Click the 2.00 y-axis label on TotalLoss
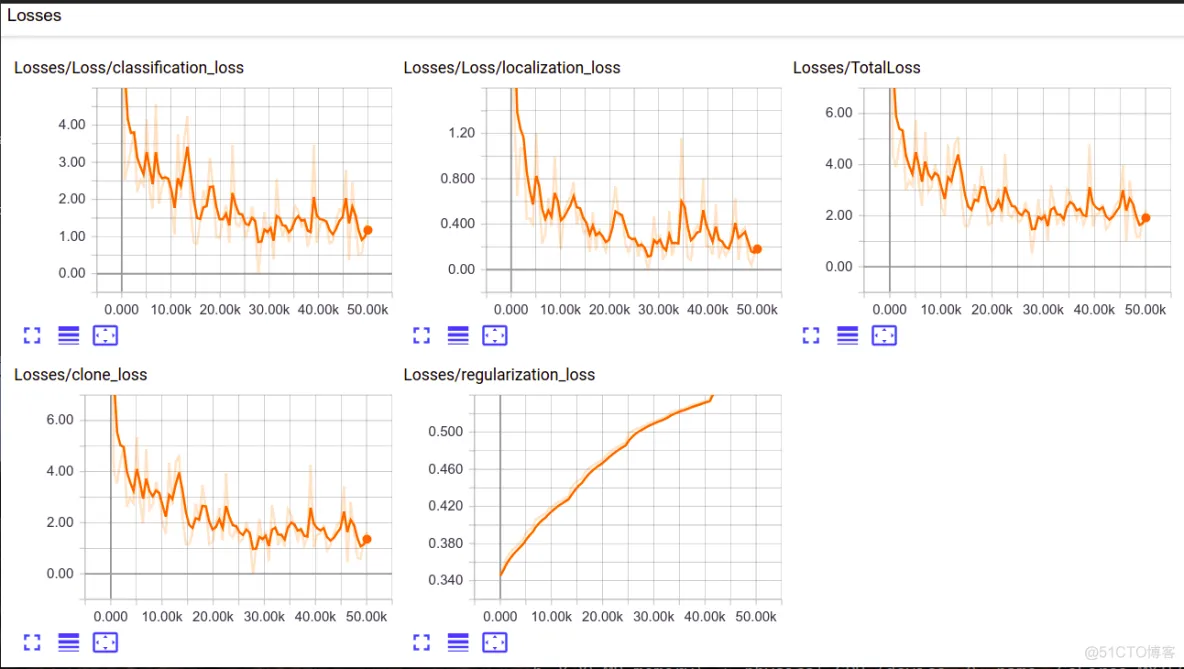Image resolution: width=1184 pixels, height=669 pixels. click(x=838, y=215)
